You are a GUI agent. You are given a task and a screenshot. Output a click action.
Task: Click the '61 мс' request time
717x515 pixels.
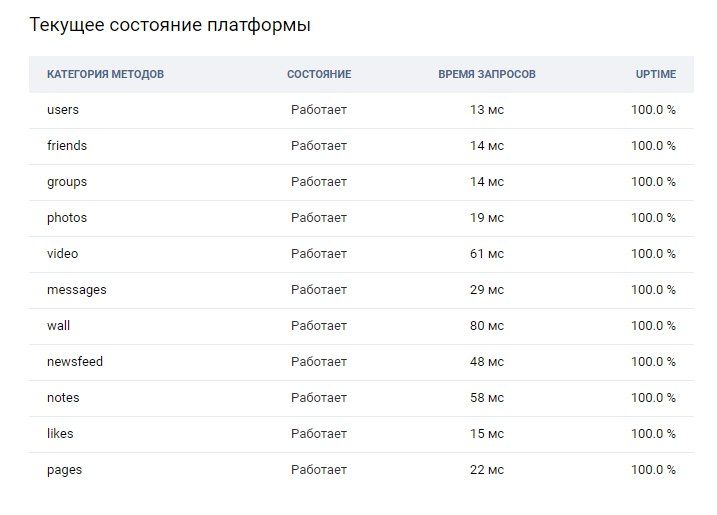487,253
